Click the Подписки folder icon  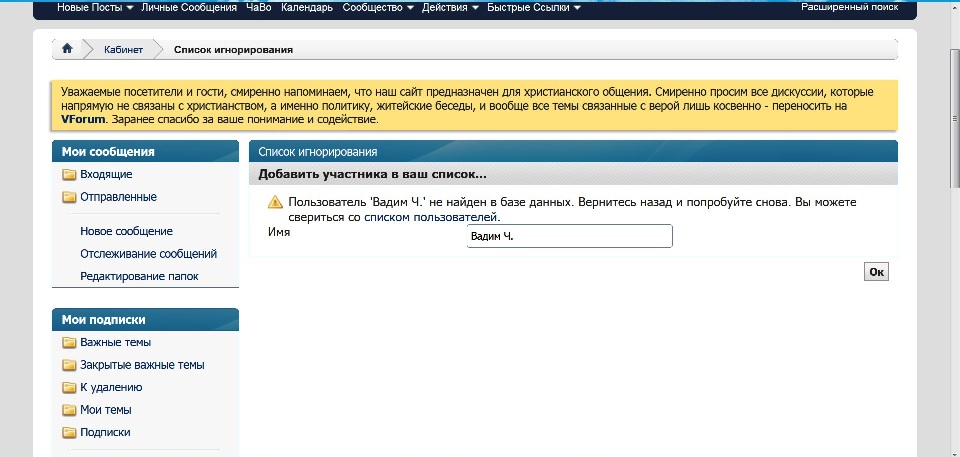[x=69, y=433]
